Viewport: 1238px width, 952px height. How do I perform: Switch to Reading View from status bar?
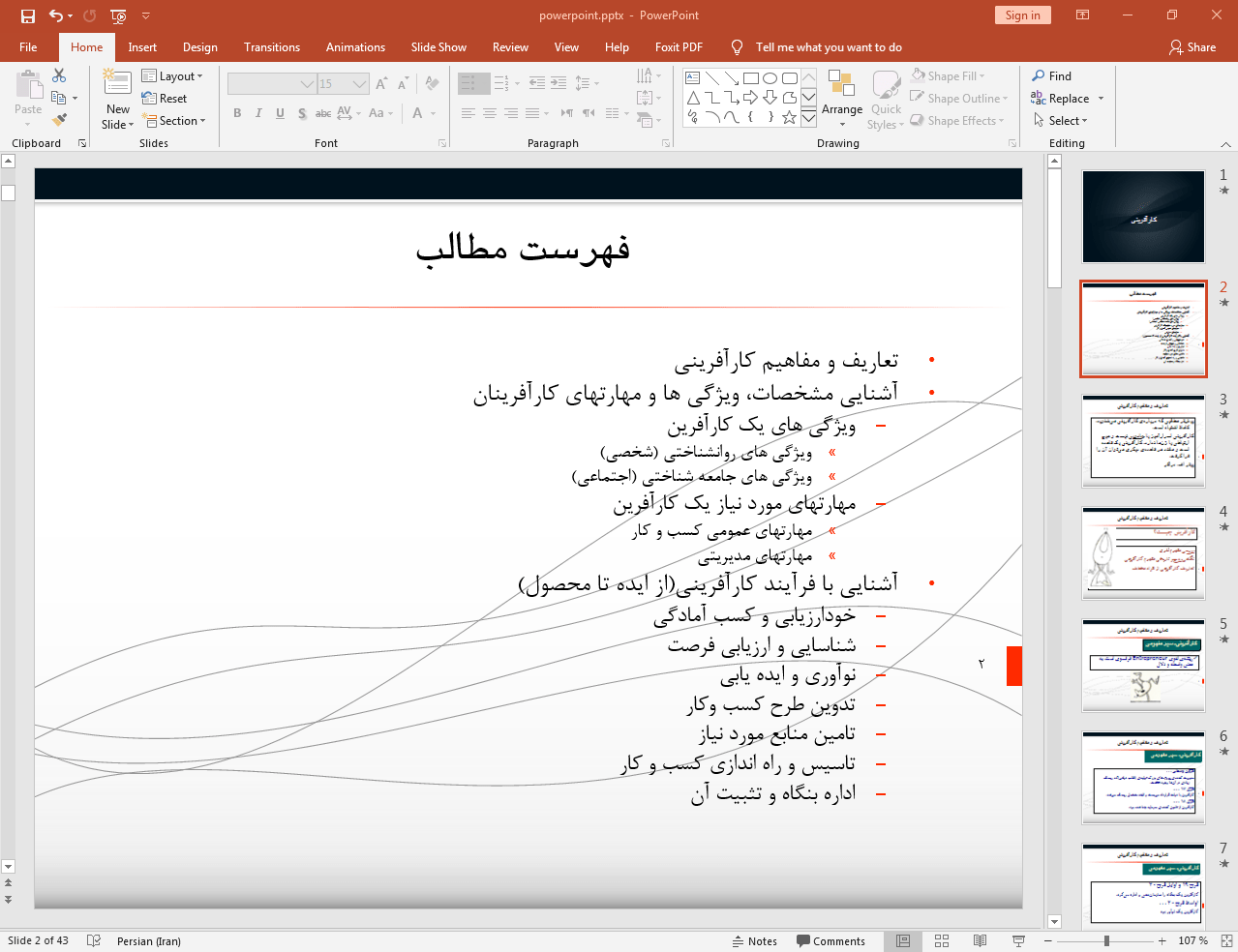(980, 940)
